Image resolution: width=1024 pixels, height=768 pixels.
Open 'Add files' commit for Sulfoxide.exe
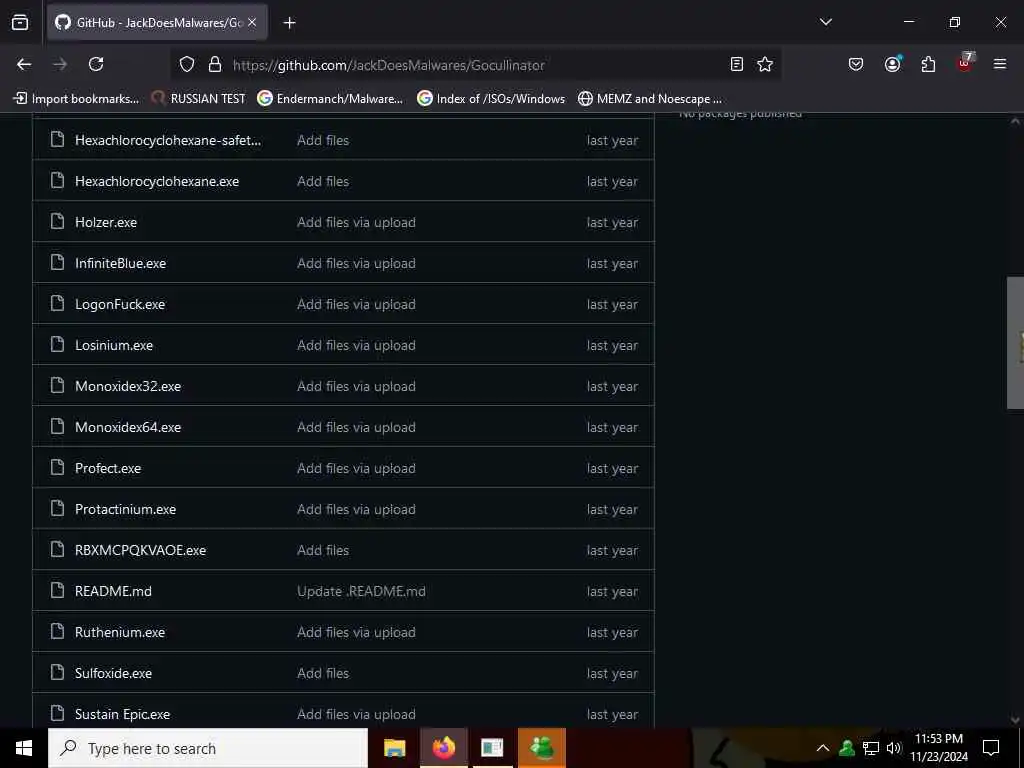[323, 673]
